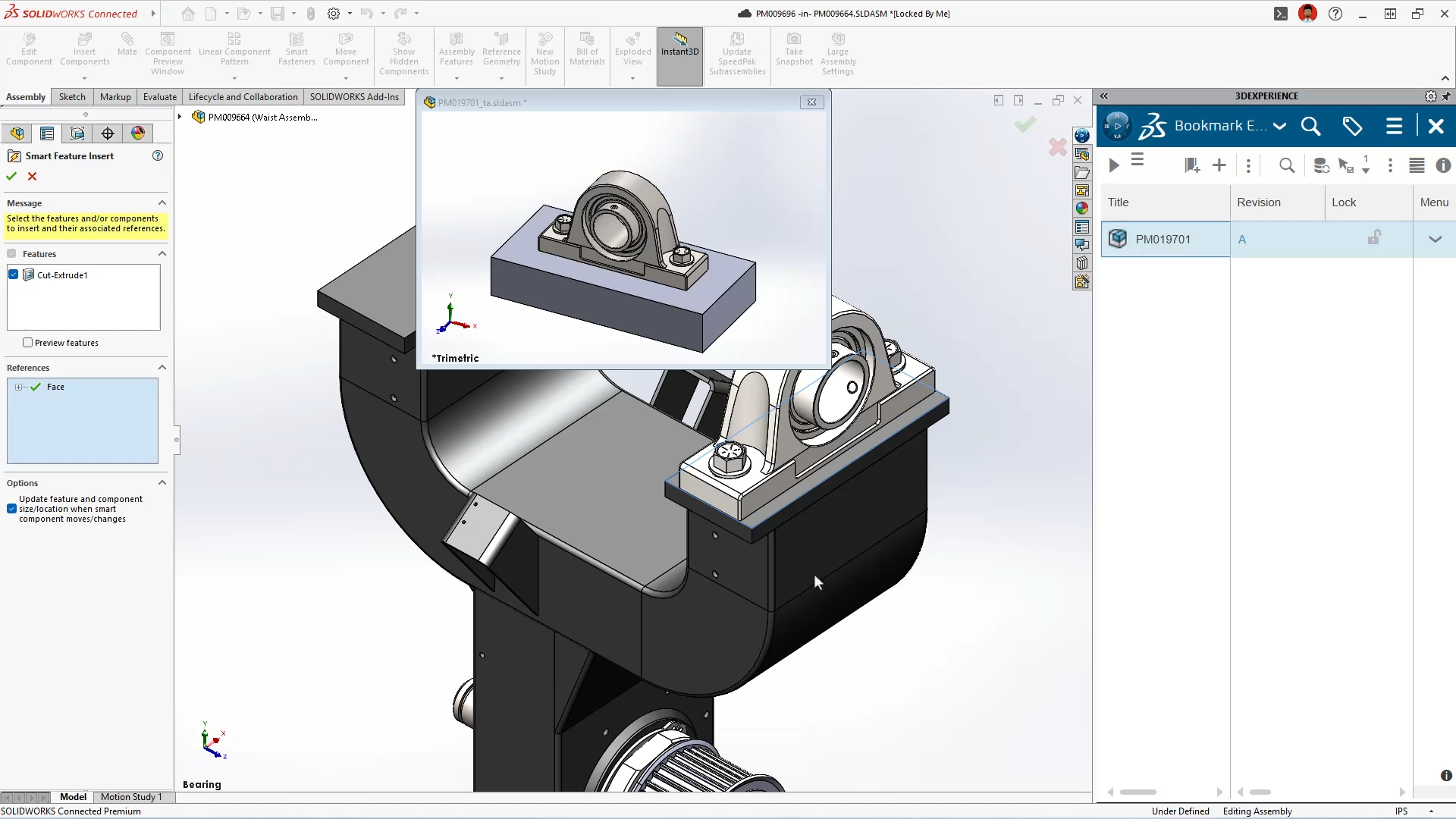
Task: Toggle the update feature and component option
Action: pyautogui.click(x=11, y=509)
